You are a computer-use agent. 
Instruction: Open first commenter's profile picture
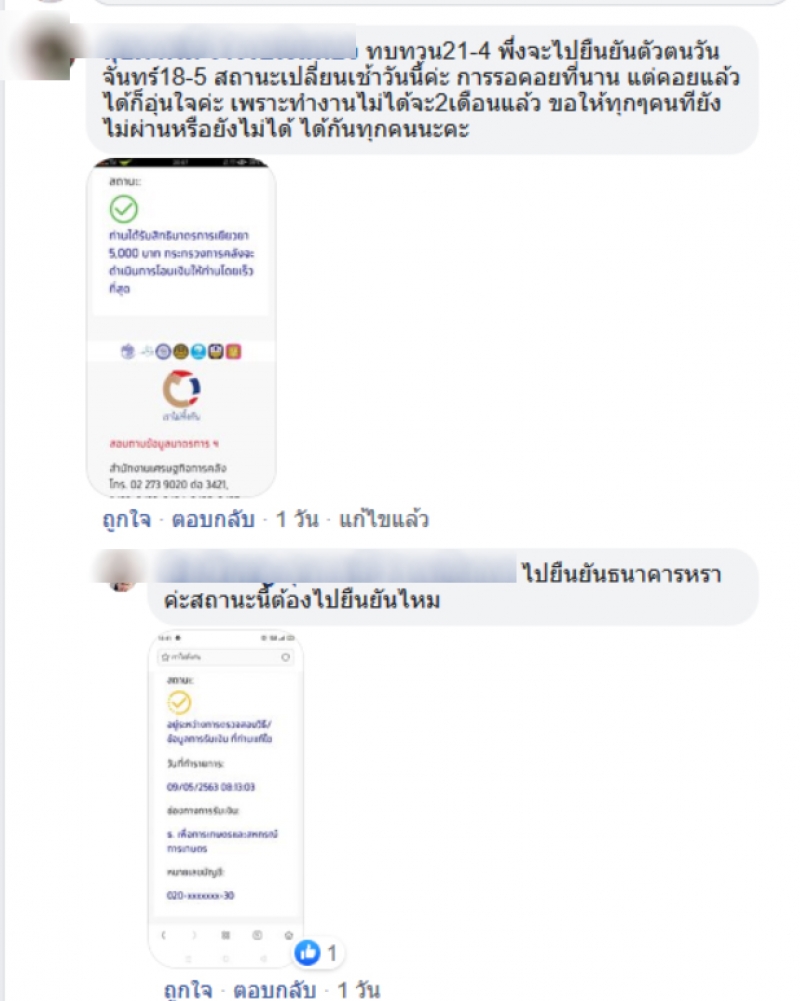(x=45, y=50)
